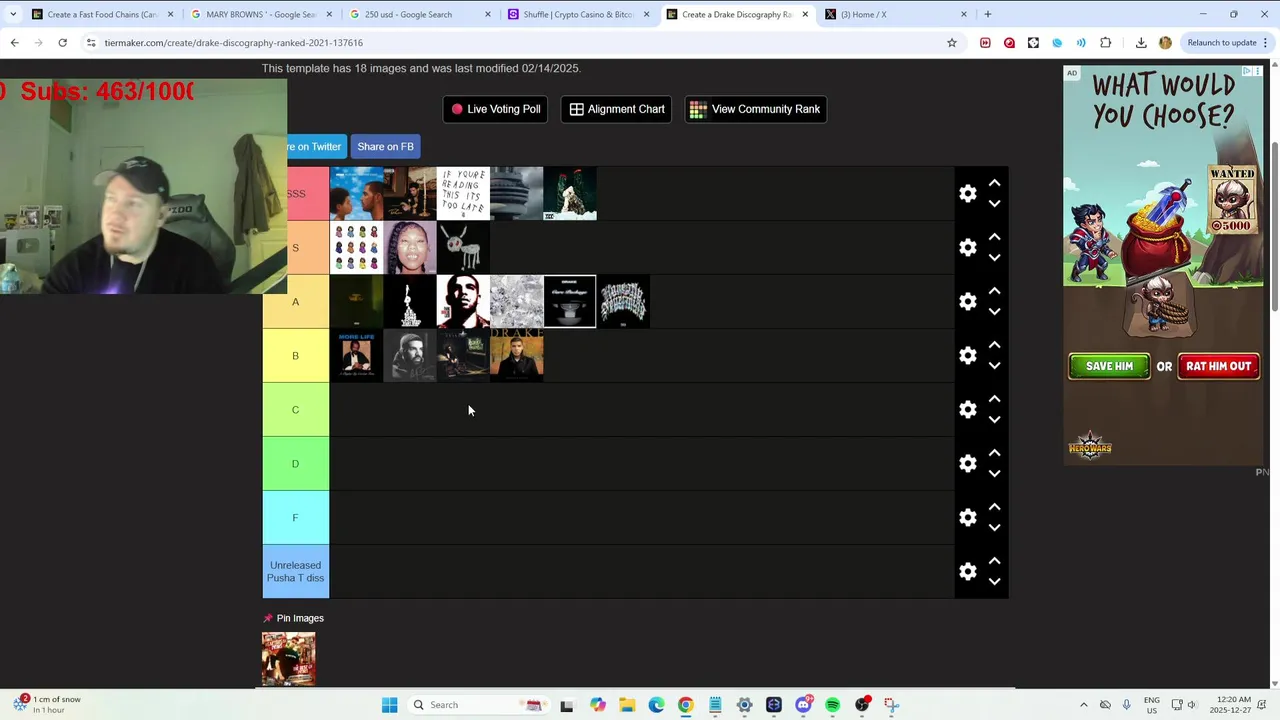
Task: Close the Drake Discography Ranked tab
Action: point(805,14)
